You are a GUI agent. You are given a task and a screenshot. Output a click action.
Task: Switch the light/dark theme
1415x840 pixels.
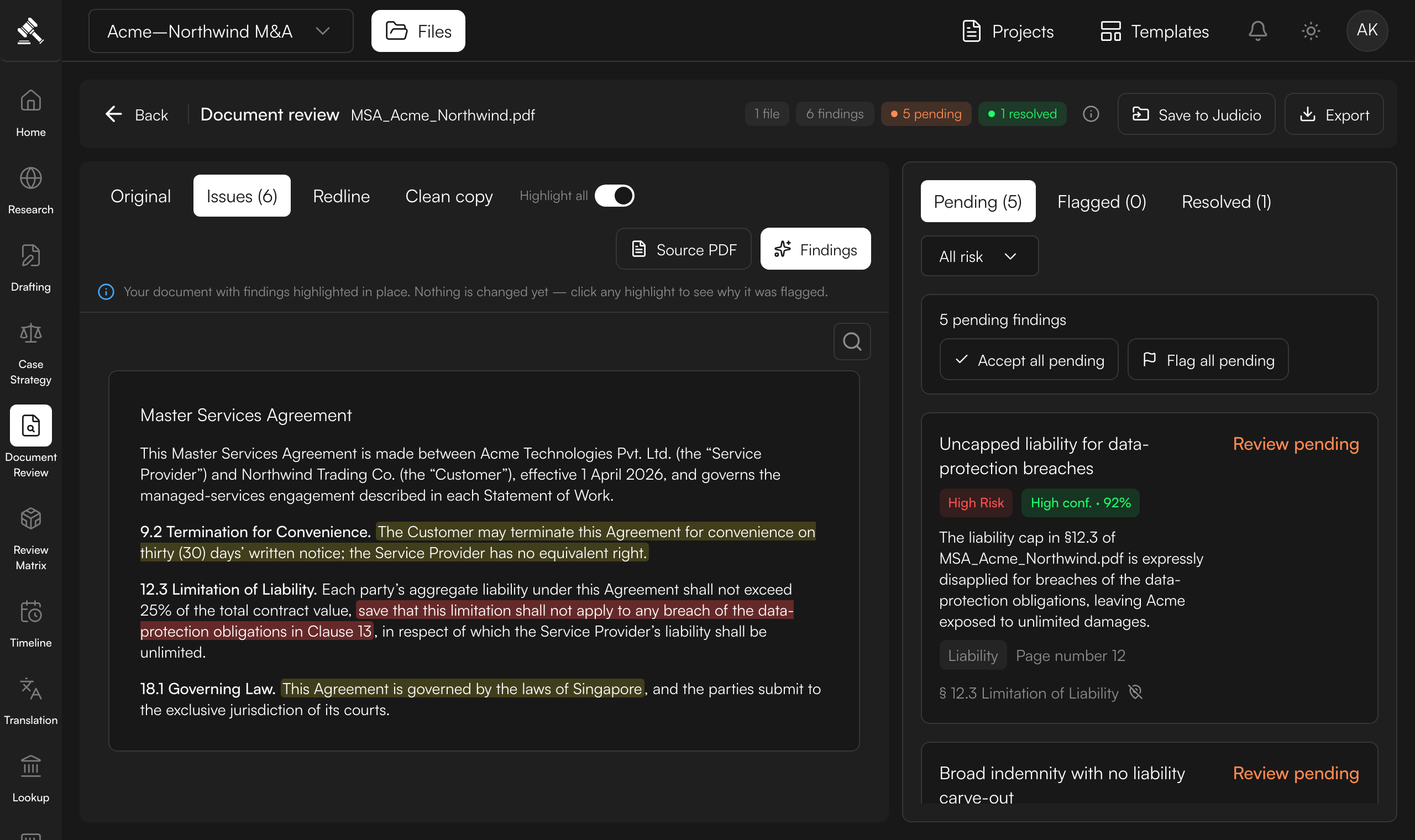point(1311,30)
